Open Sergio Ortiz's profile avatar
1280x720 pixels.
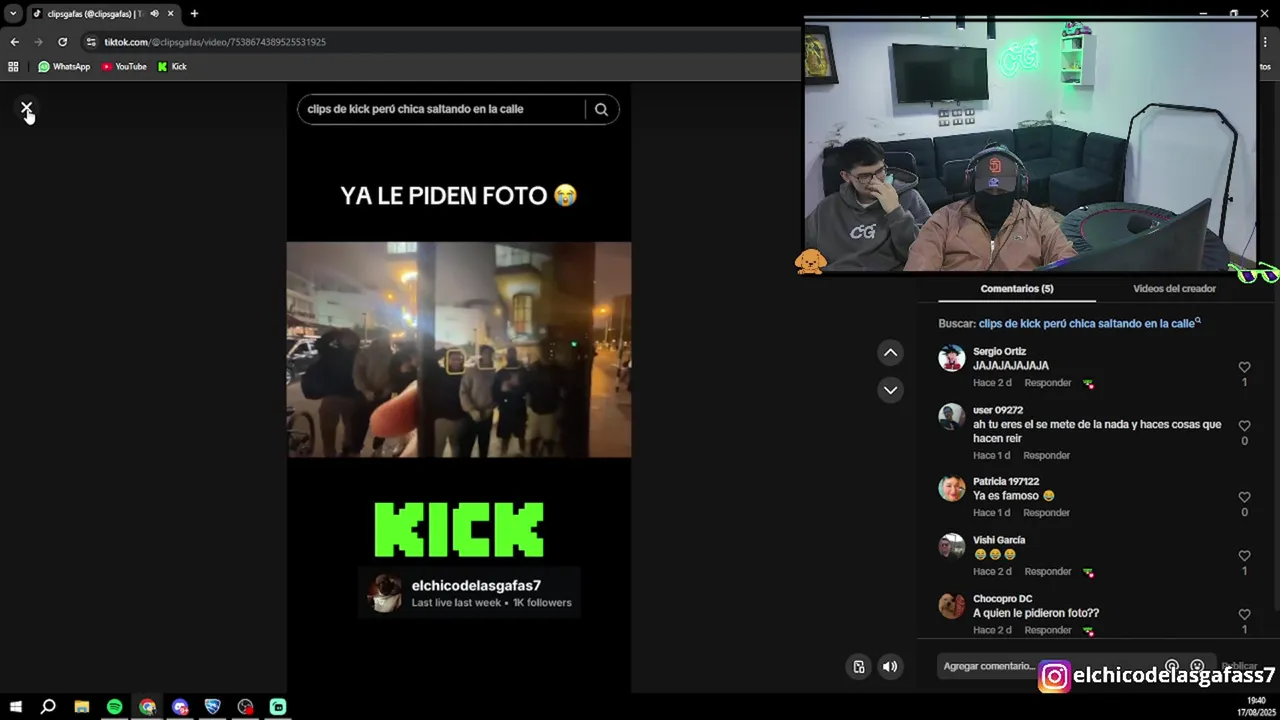(951, 358)
